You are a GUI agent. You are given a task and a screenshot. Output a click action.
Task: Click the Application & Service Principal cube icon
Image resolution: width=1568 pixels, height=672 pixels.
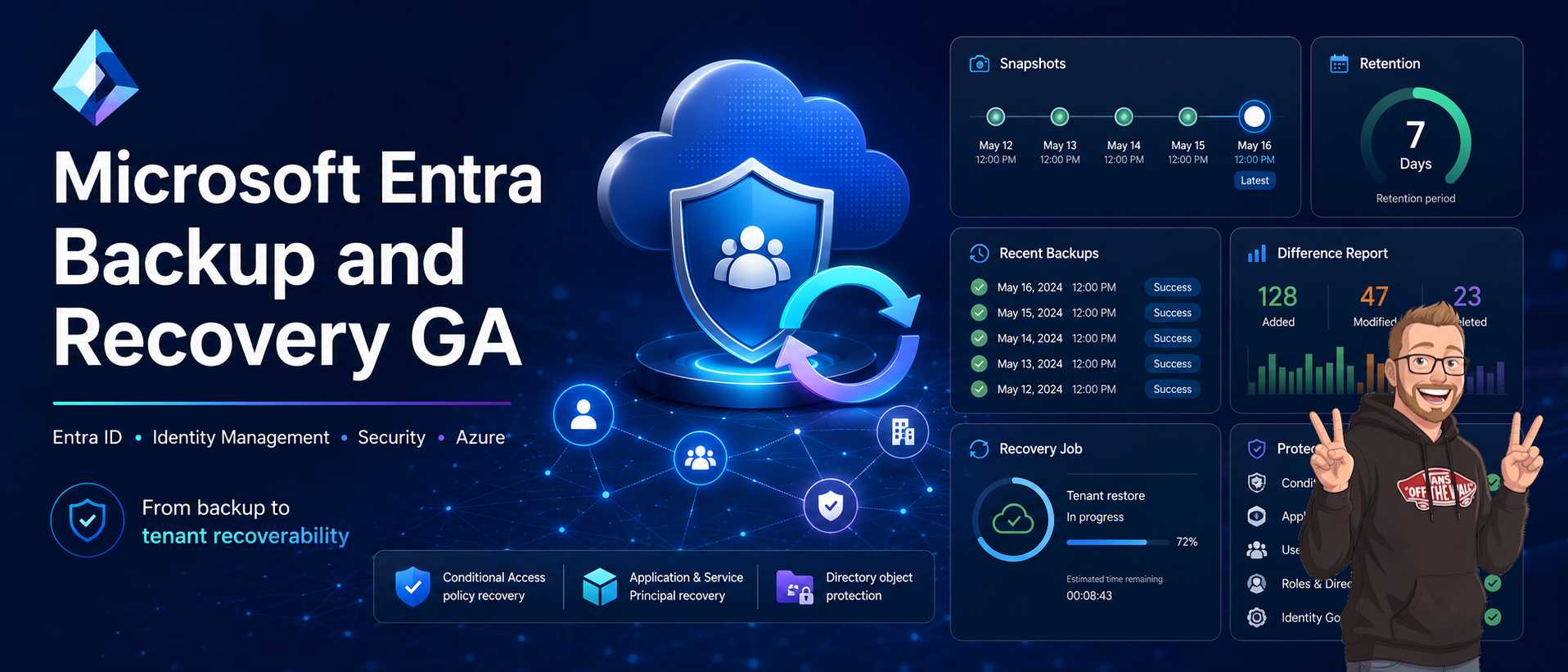click(x=600, y=587)
